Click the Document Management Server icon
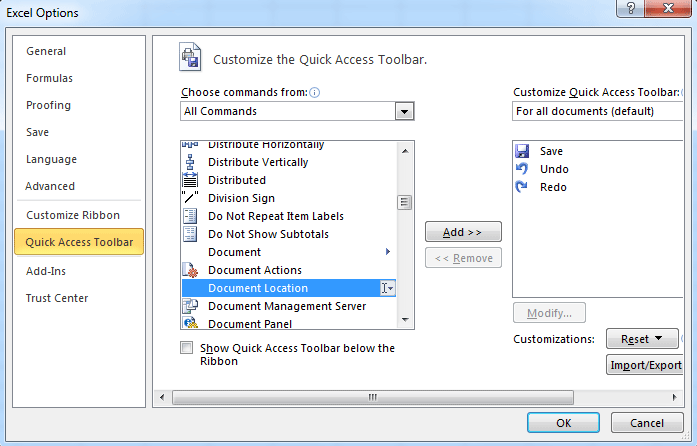The image size is (697, 446). (x=190, y=306)
